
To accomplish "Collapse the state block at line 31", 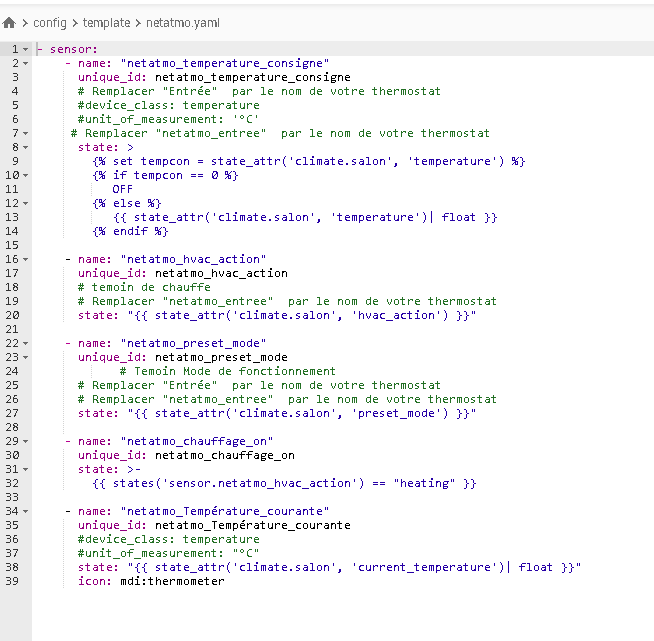I will pyautogui.click(x=25, y=469).
